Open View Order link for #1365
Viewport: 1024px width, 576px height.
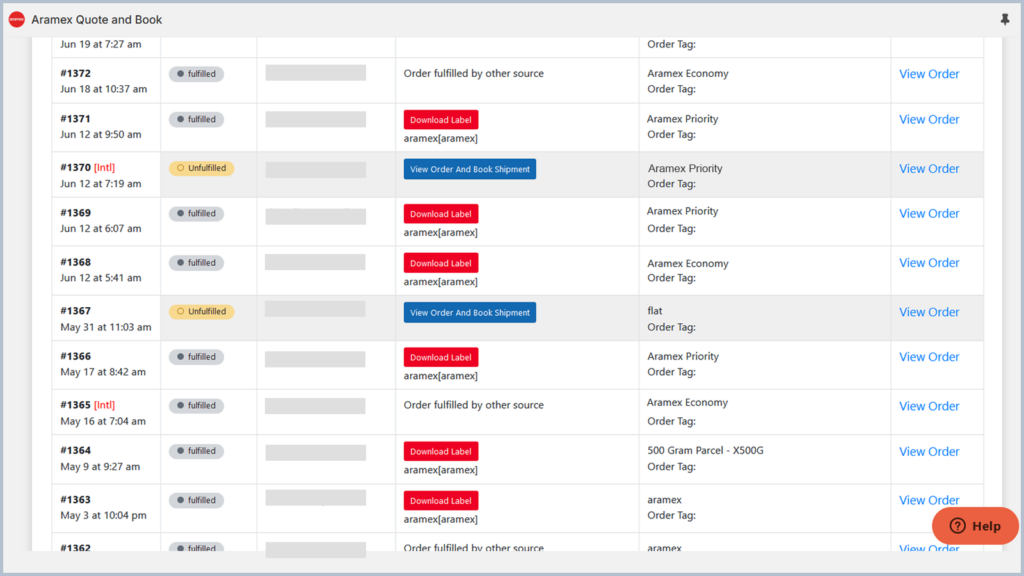pos(929,406)
